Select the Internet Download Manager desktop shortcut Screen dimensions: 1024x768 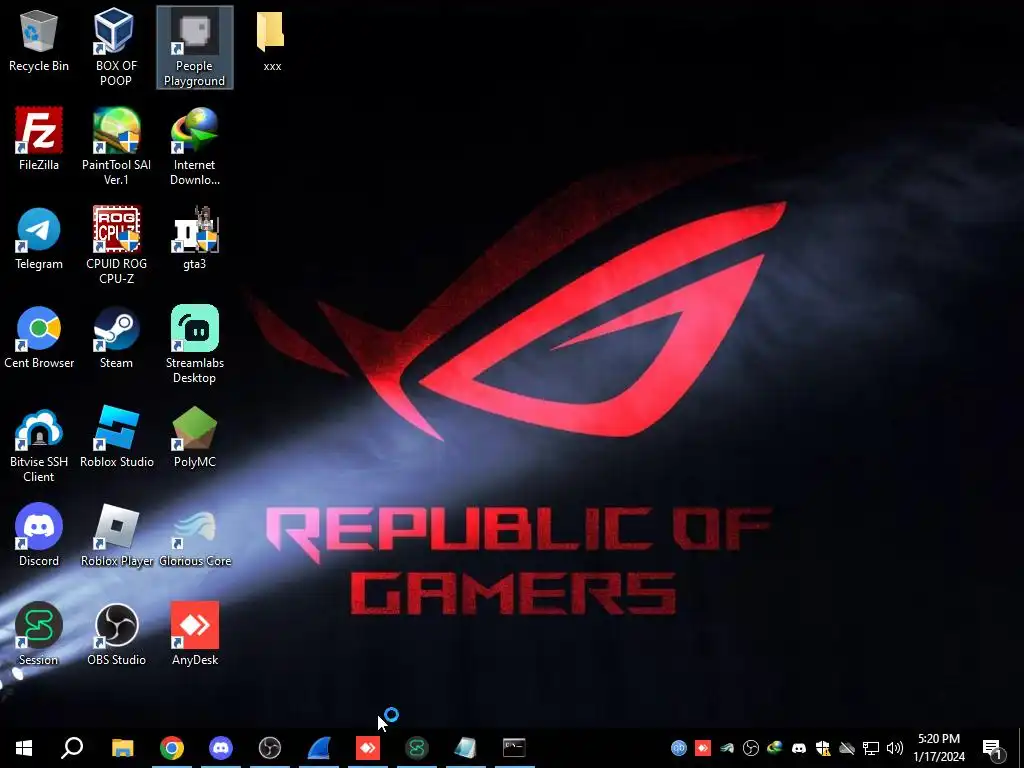pyautogui.click(x=194, y=146)
